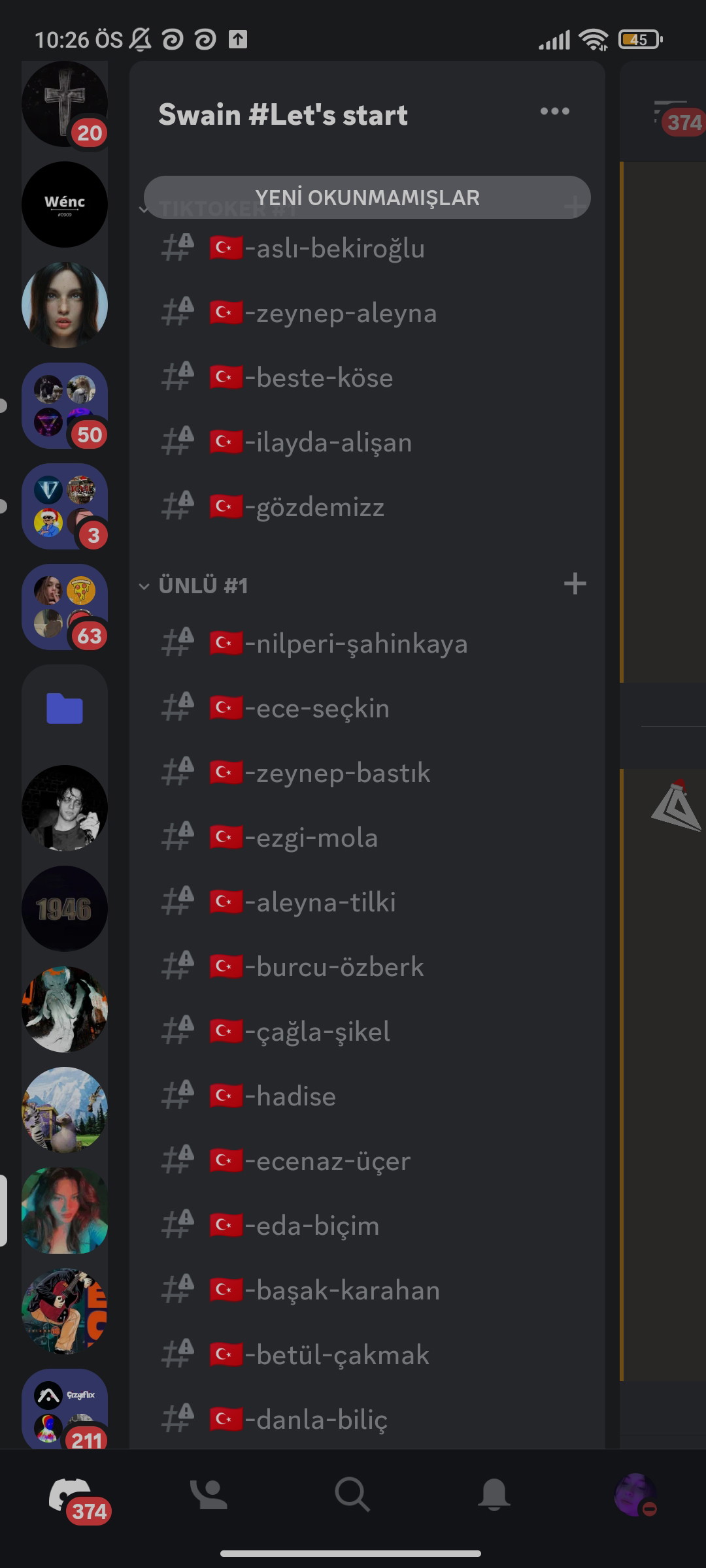Select the zeynep-aleyna channel

coord(367,313)
